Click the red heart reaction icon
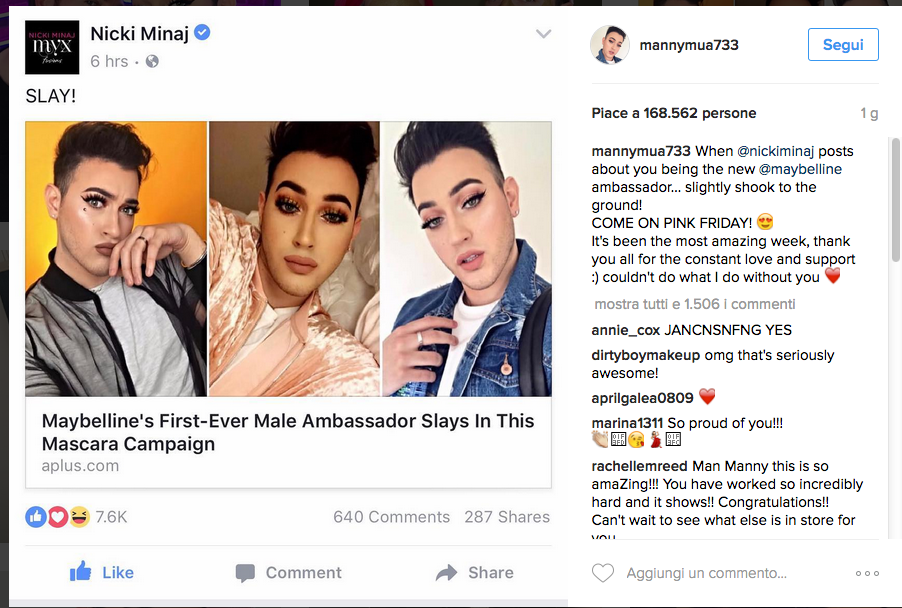Viewport: 902px width, 608px height. [x=58, y=517]
